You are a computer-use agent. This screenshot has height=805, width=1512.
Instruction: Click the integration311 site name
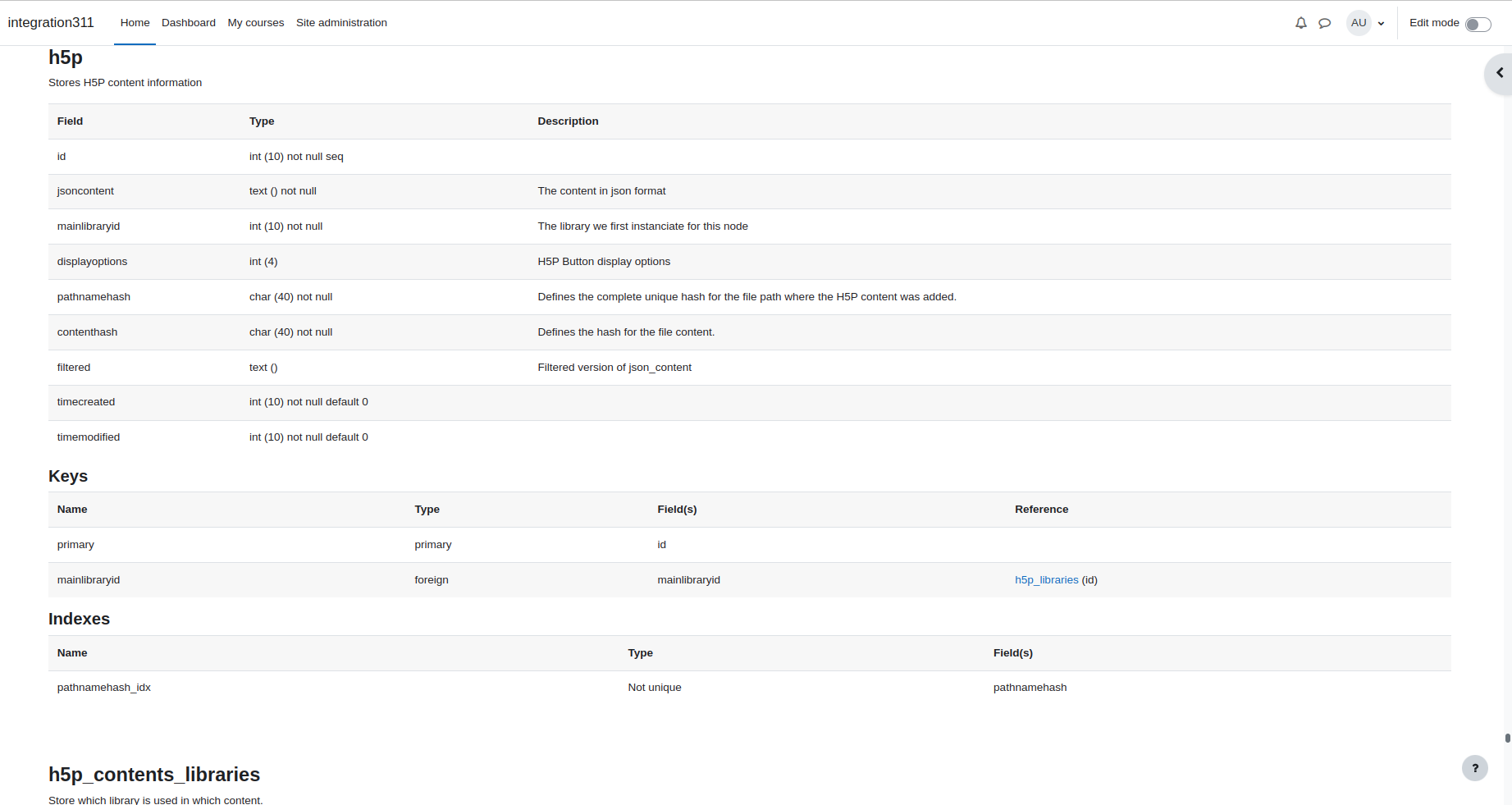click(x=51, y=23)
